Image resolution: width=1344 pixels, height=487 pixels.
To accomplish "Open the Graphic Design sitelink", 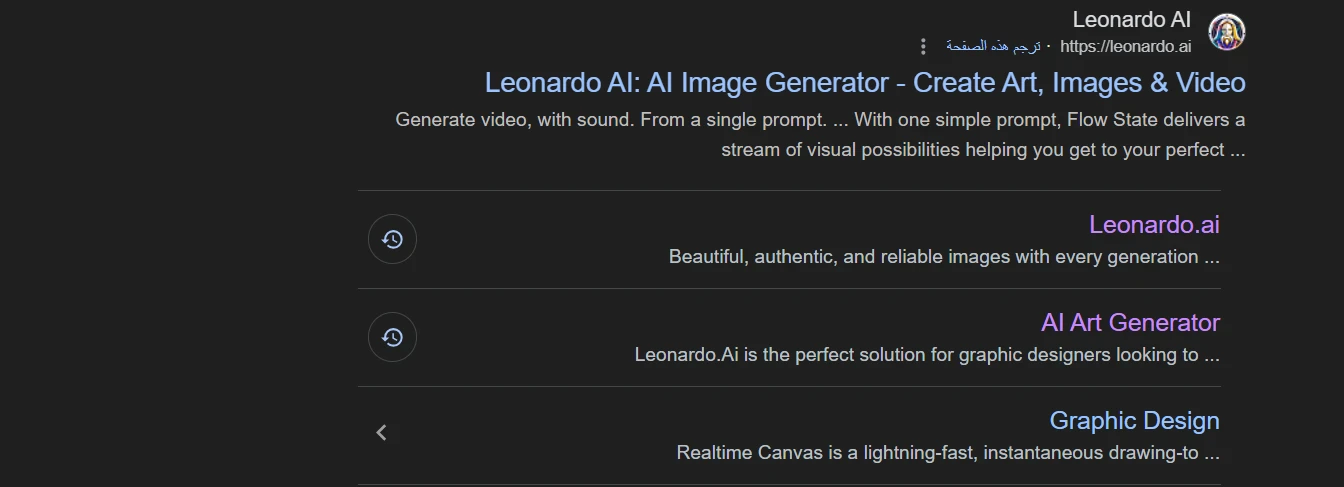I will click(1134, 420).
